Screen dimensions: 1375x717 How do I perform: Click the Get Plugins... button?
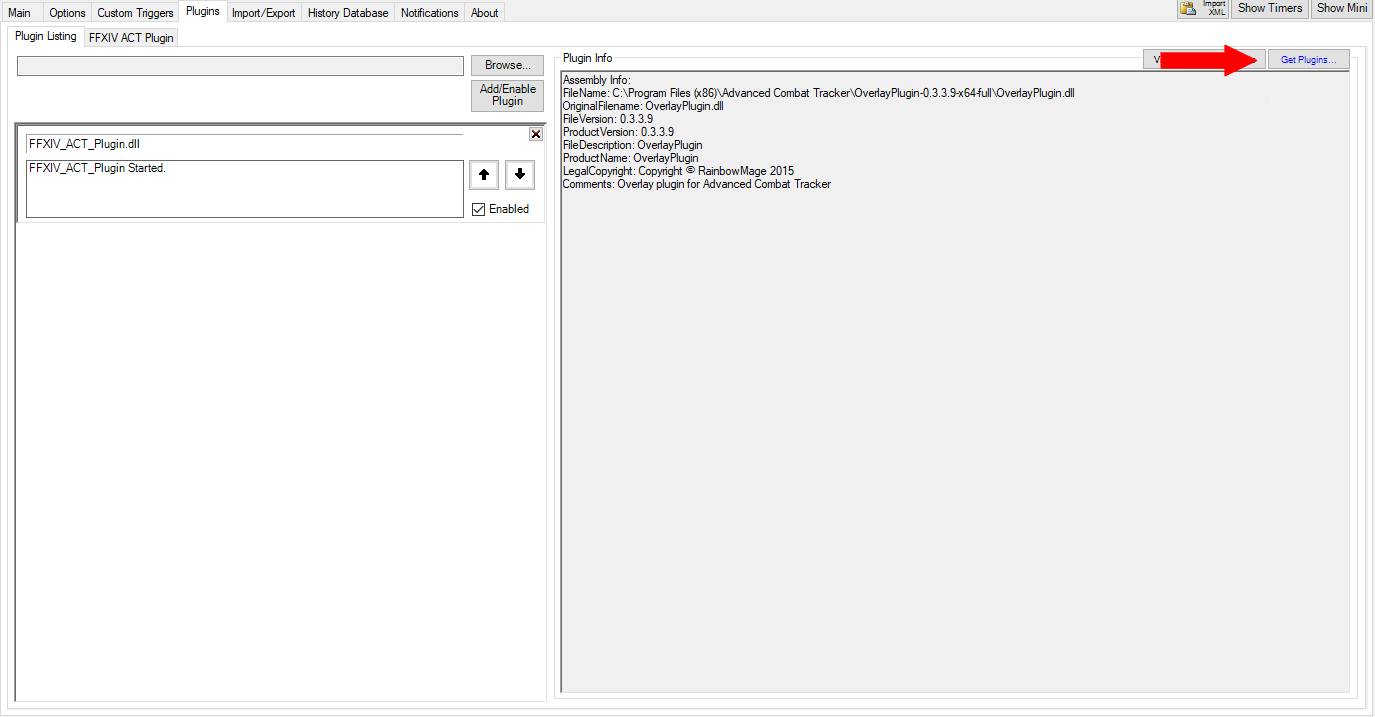1308,60
